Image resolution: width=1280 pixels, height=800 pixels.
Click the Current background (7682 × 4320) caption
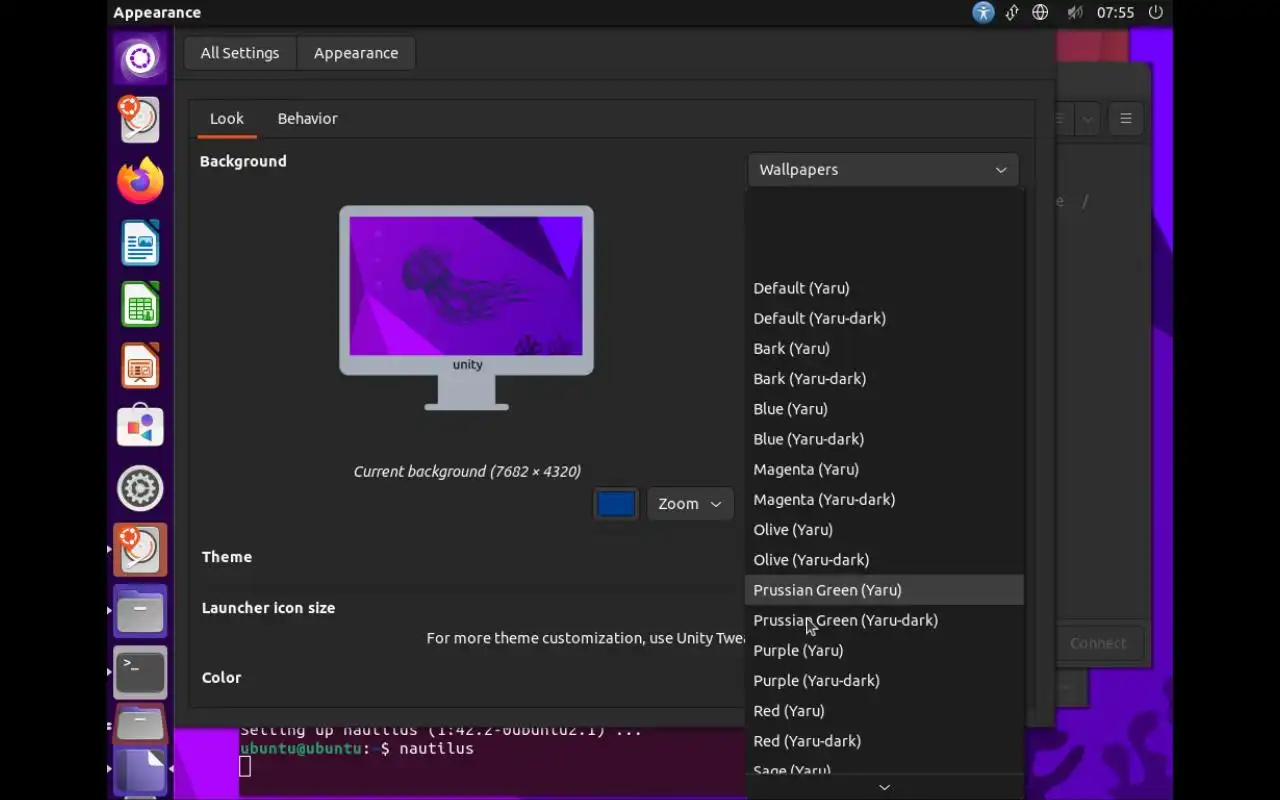(x=467, y=471)
